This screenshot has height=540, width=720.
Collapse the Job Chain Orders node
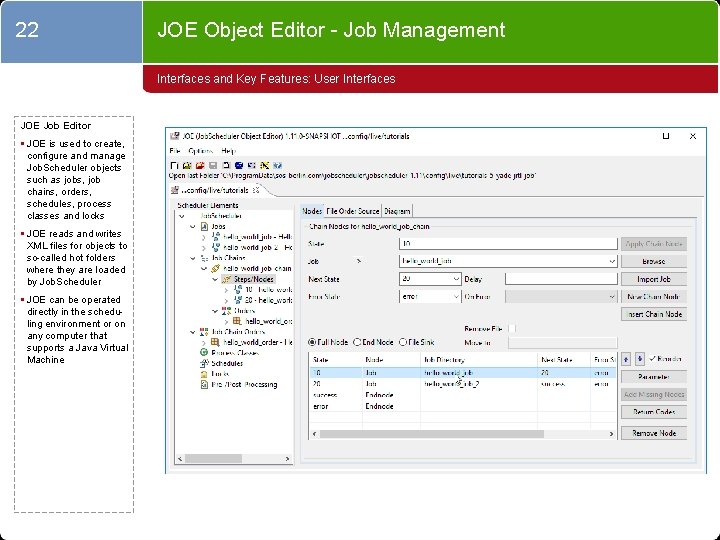pyautogui.click(x=193, y=332)
